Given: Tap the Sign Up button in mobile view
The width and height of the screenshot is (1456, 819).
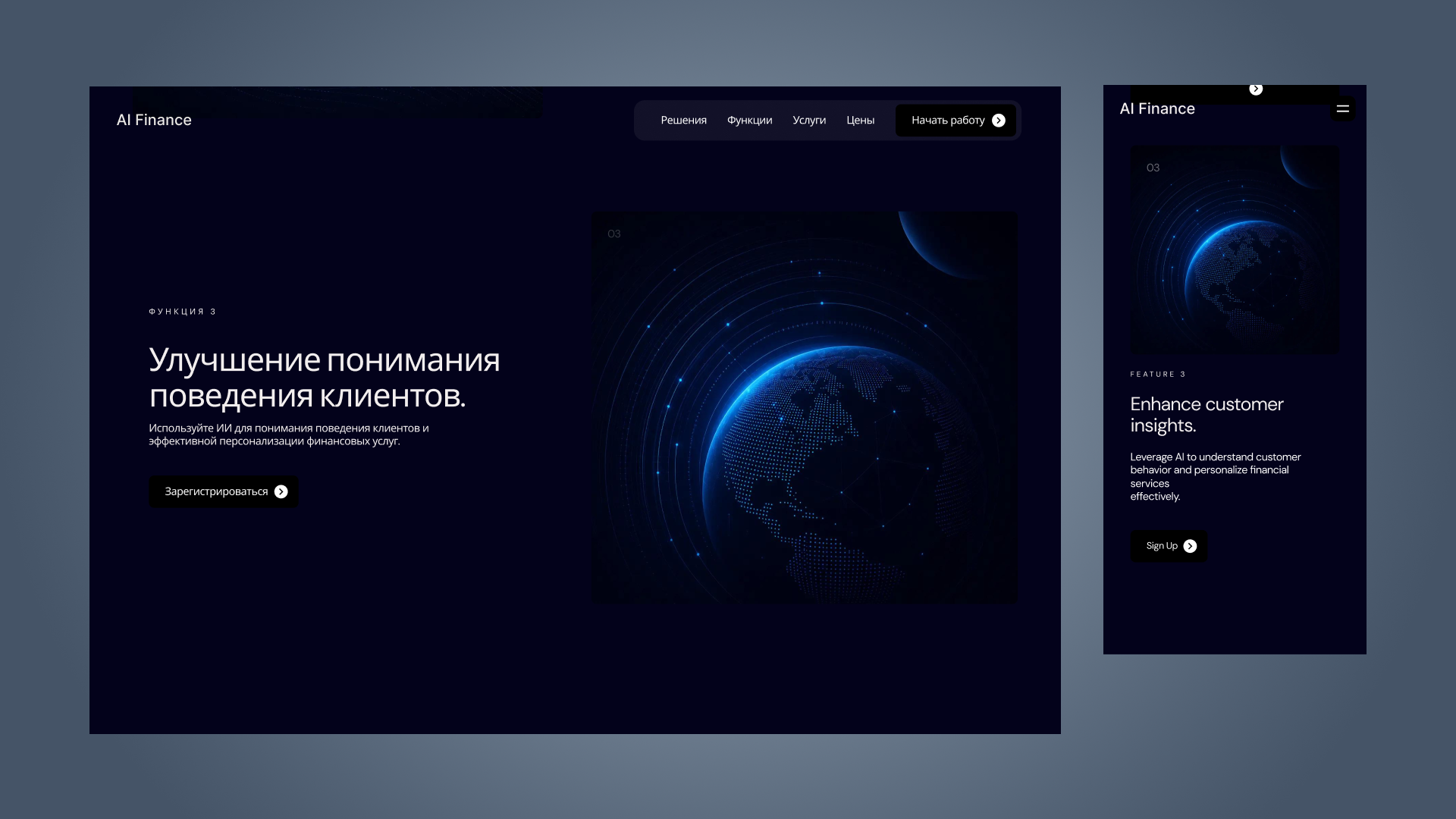Looking at the screenshot, I should pyautogui.click(x=1169, y=547).
